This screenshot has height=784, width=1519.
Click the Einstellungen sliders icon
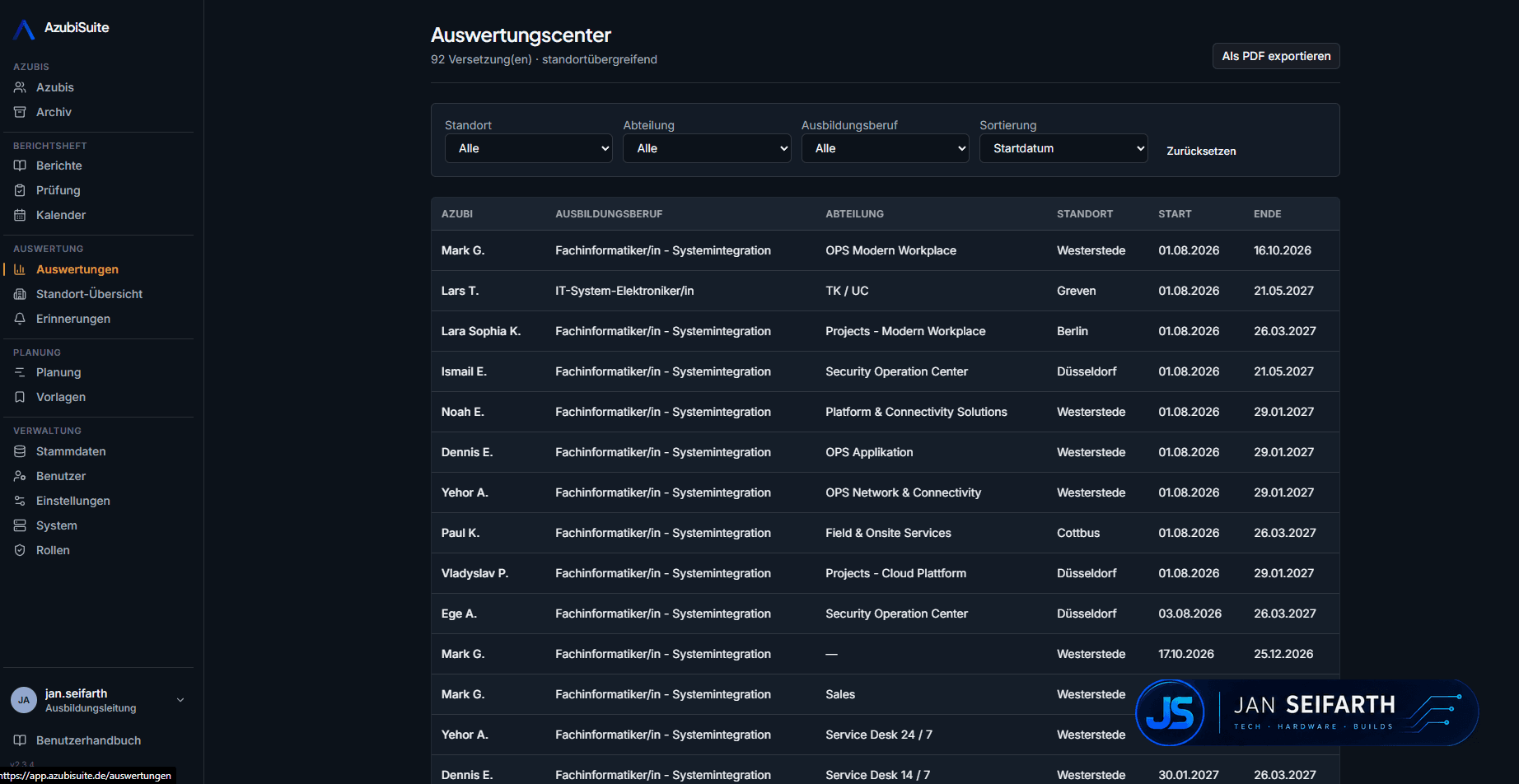point(20,501)
